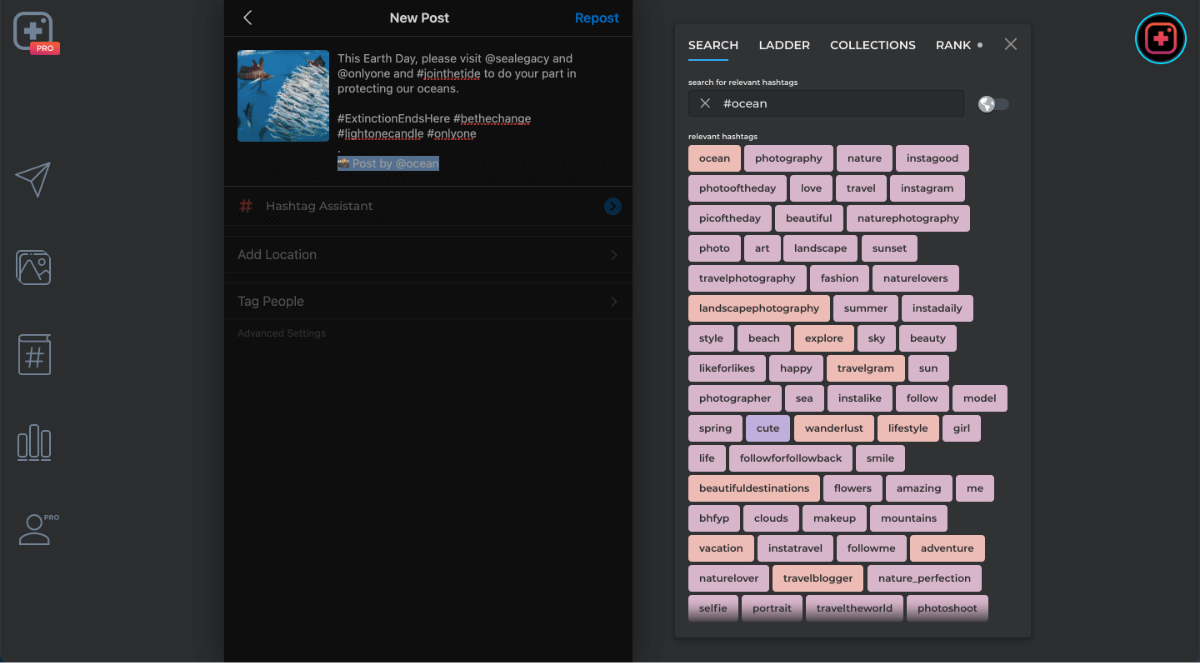This screenshot has height=663, width=1200.
Task: Add the followforfollowback hashtag
Action: pos(791,458)
